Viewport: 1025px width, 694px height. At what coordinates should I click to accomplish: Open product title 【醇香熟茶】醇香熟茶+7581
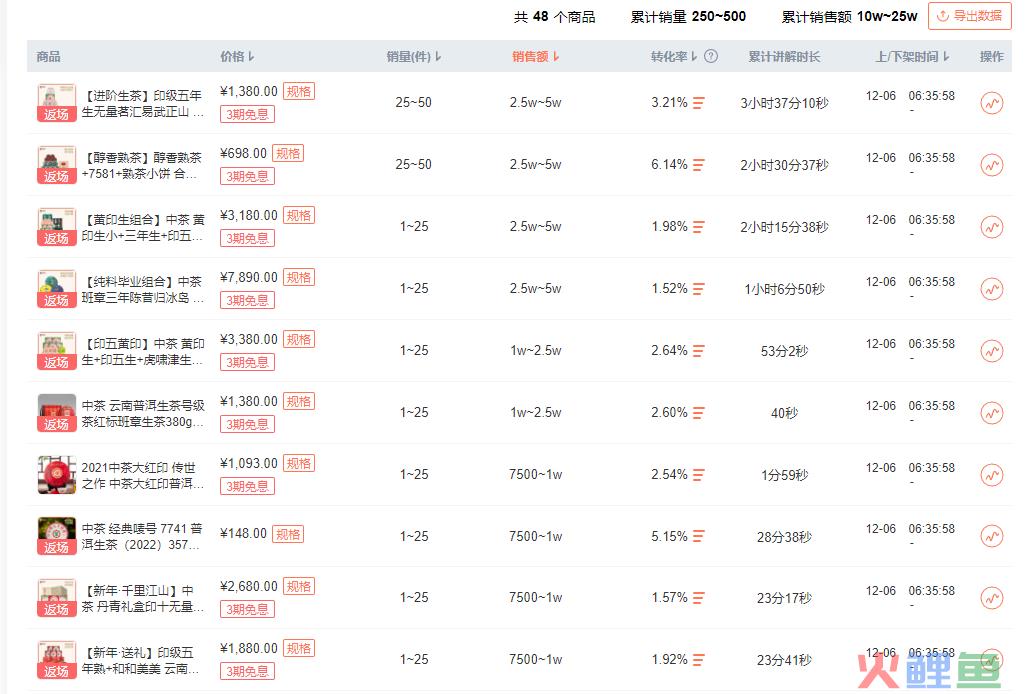click(x=143, y=165)
